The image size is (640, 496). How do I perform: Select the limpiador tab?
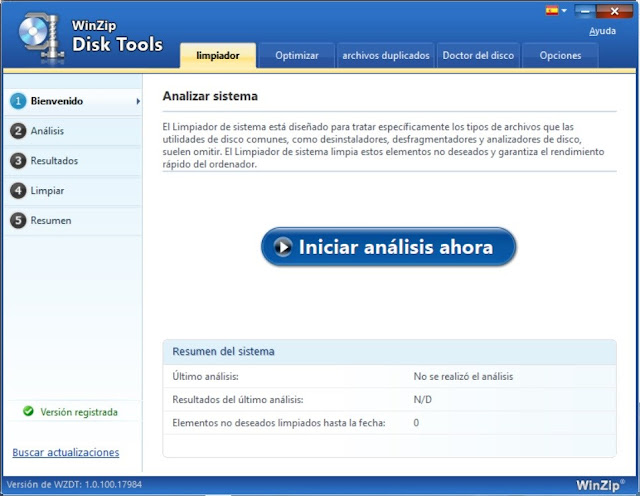tap(218, 56)
